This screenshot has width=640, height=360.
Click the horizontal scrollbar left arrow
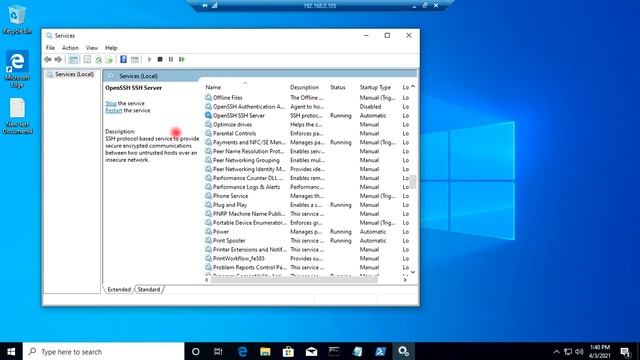pos(207,280)
